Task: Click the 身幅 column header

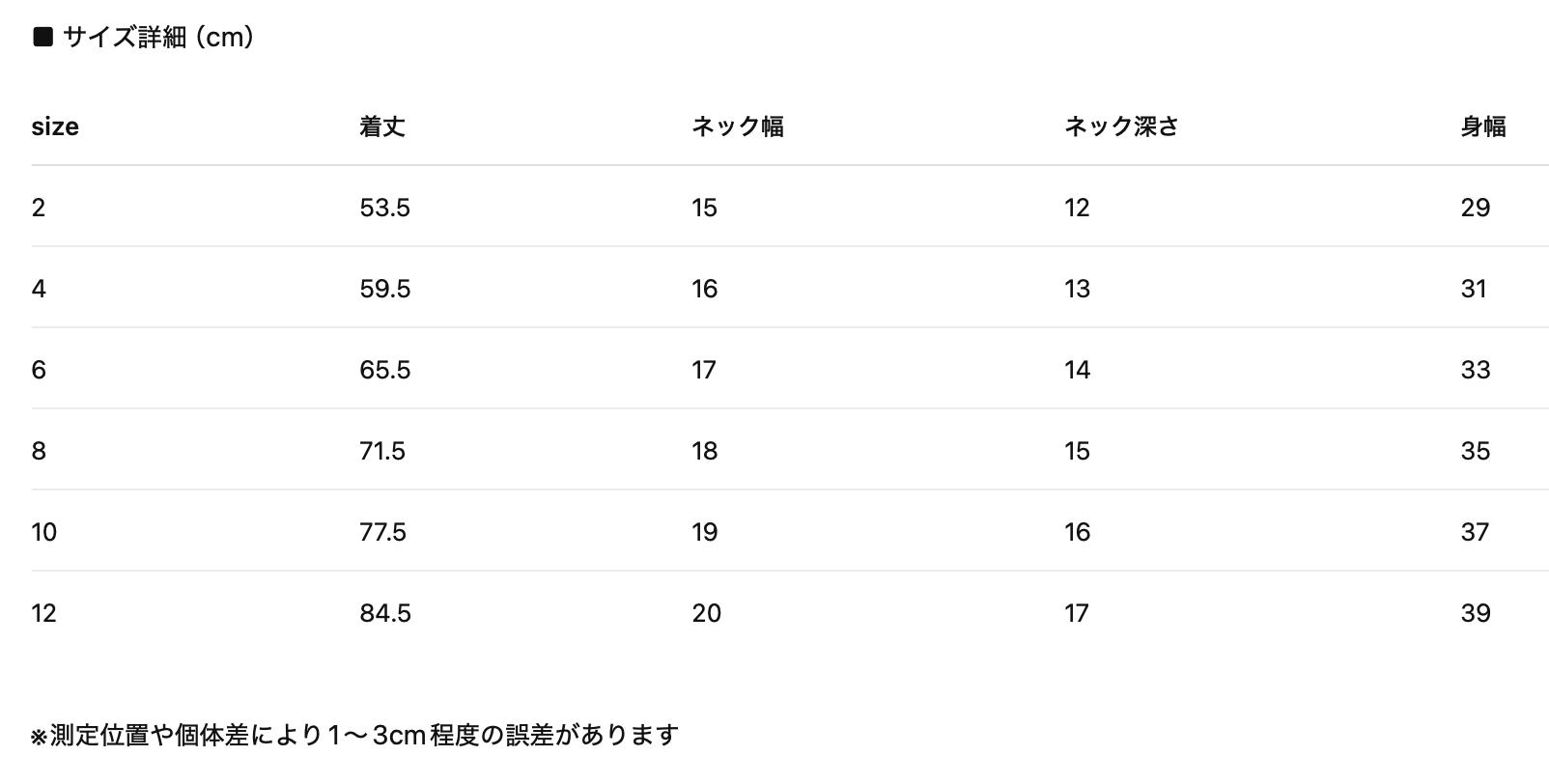Action: 1482,126
